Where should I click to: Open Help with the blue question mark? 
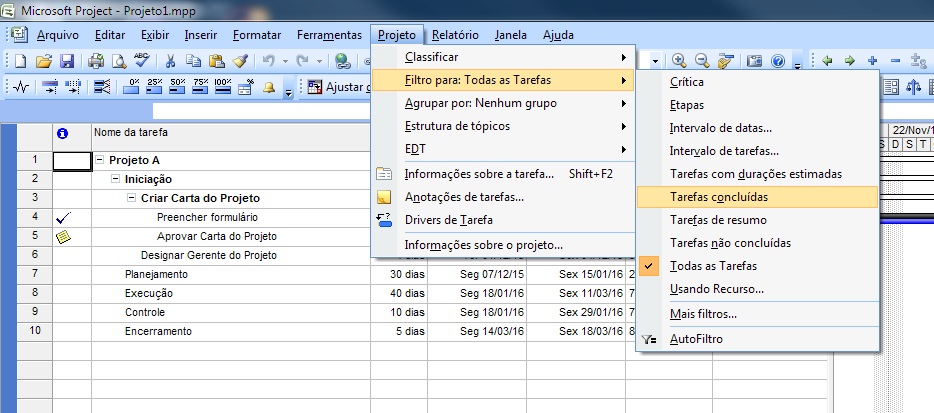(x=778, y=60)
